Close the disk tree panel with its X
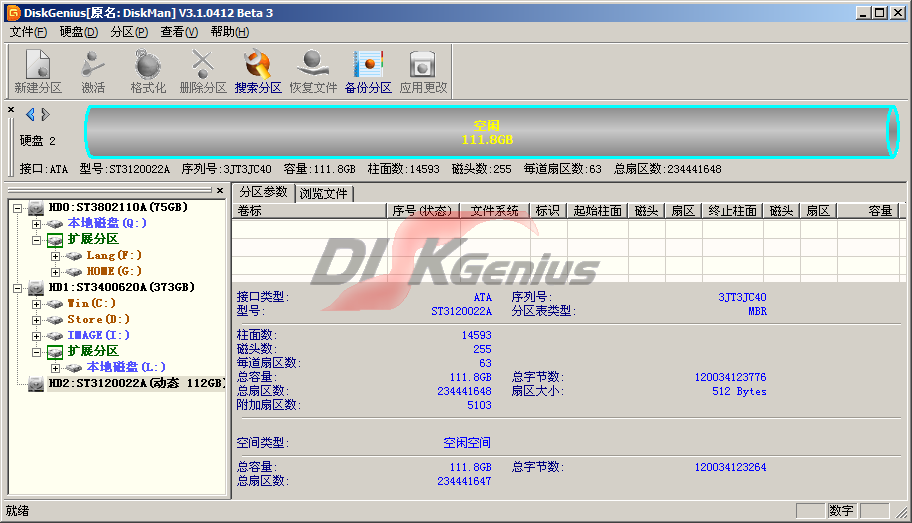Viewport: 912px width, 523px height. [220, 190]
